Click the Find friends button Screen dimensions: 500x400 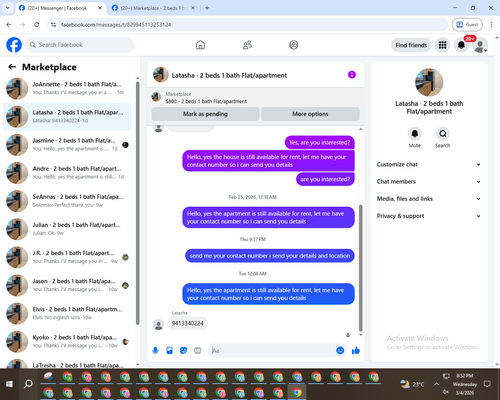pos(411,45)
